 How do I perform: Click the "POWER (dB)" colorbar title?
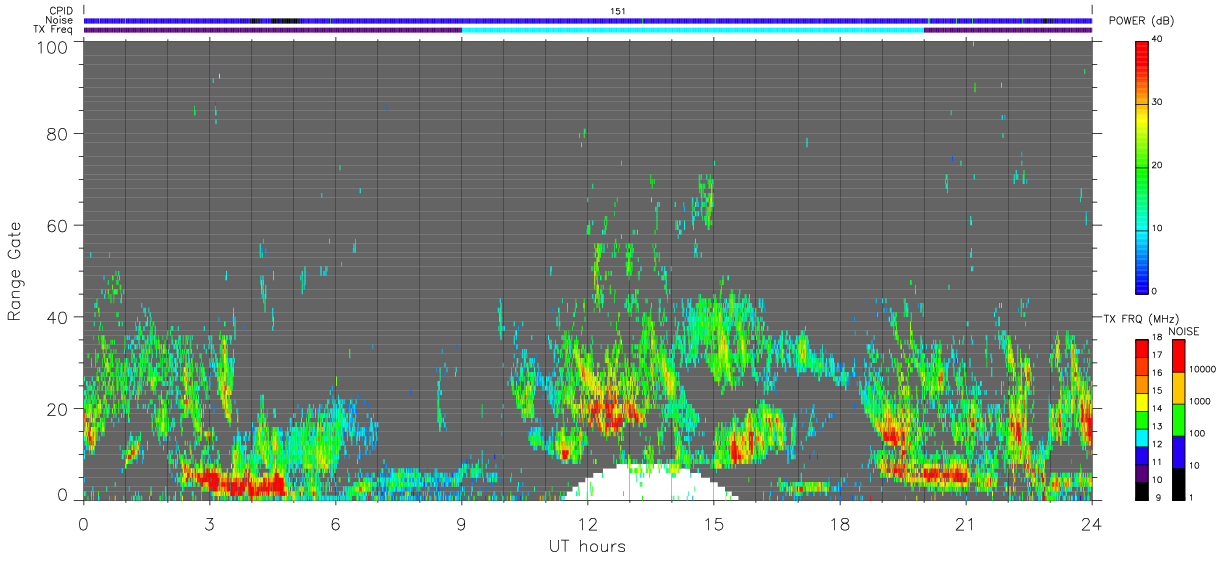[1141, 21]
